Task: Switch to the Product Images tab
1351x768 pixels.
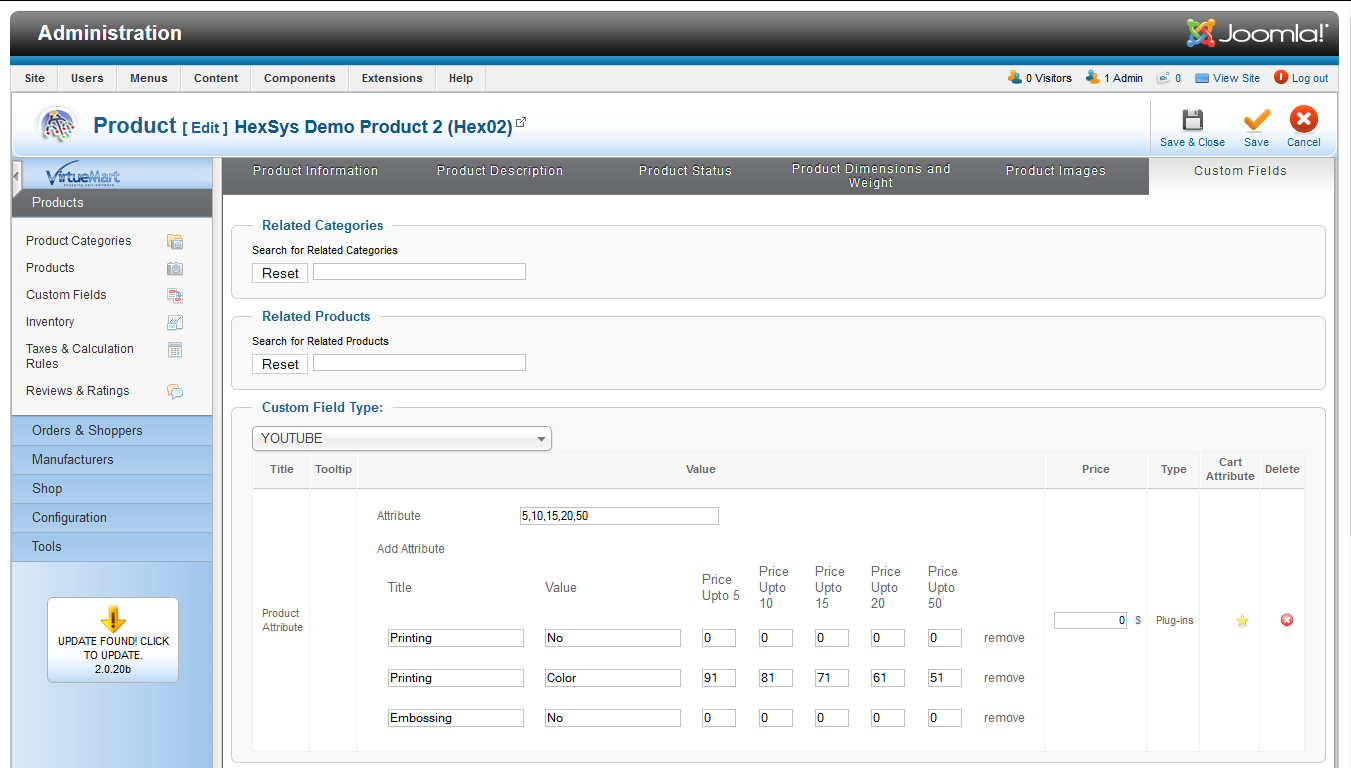Action: [1055, 171]
